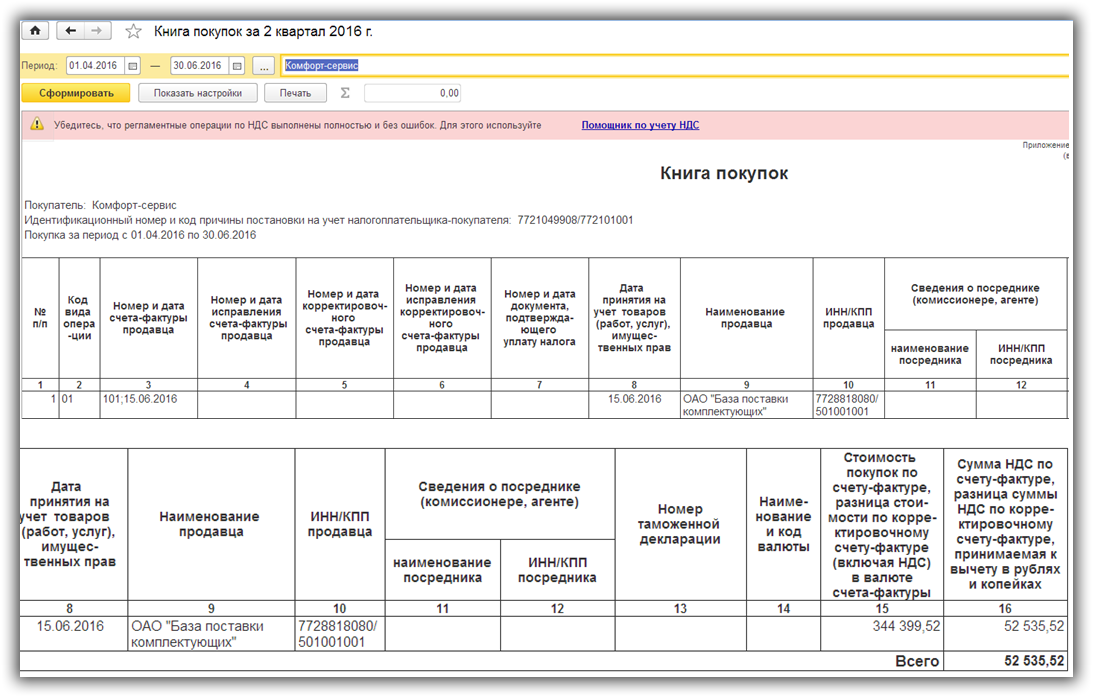This screenshot has height=697, width=1093.
Task: Go back with the left arrow
Action: tap(71, 31)
